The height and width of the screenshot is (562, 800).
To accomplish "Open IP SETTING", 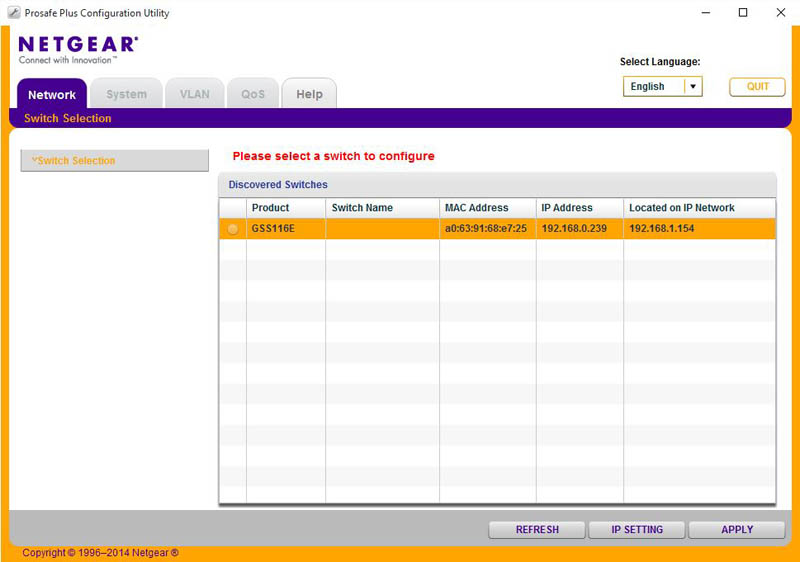I will click(637, 529).
